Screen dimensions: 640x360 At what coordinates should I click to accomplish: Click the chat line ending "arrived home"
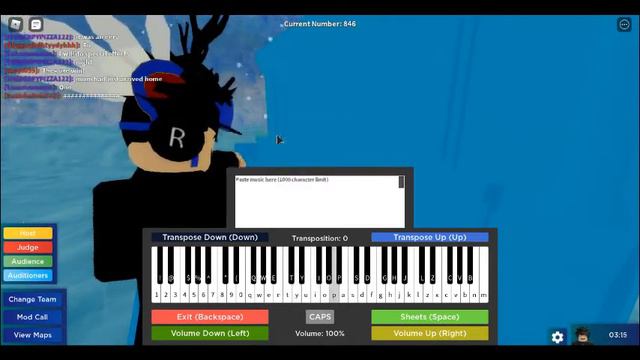coord(84,79)
